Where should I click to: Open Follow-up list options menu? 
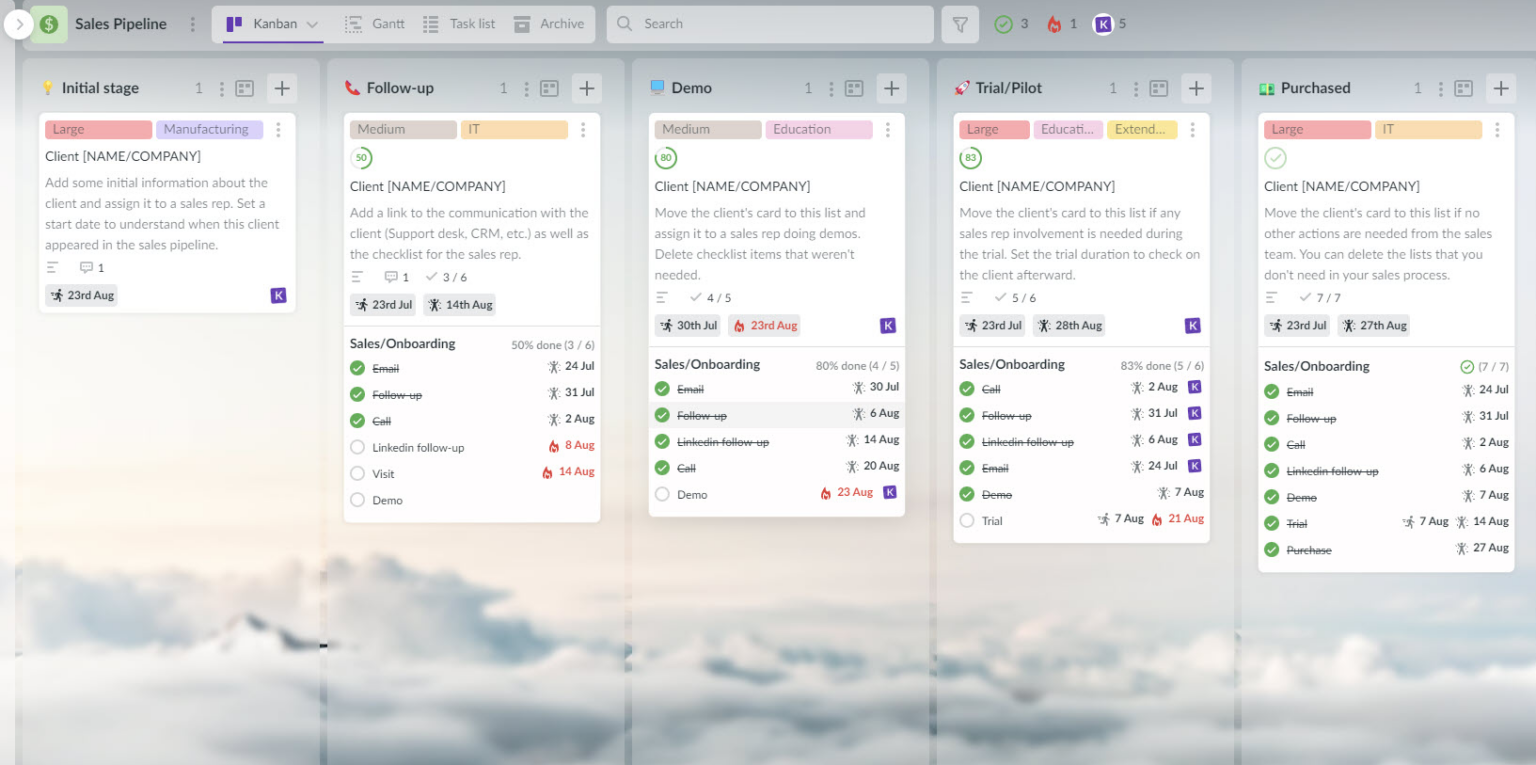point(526,88)
